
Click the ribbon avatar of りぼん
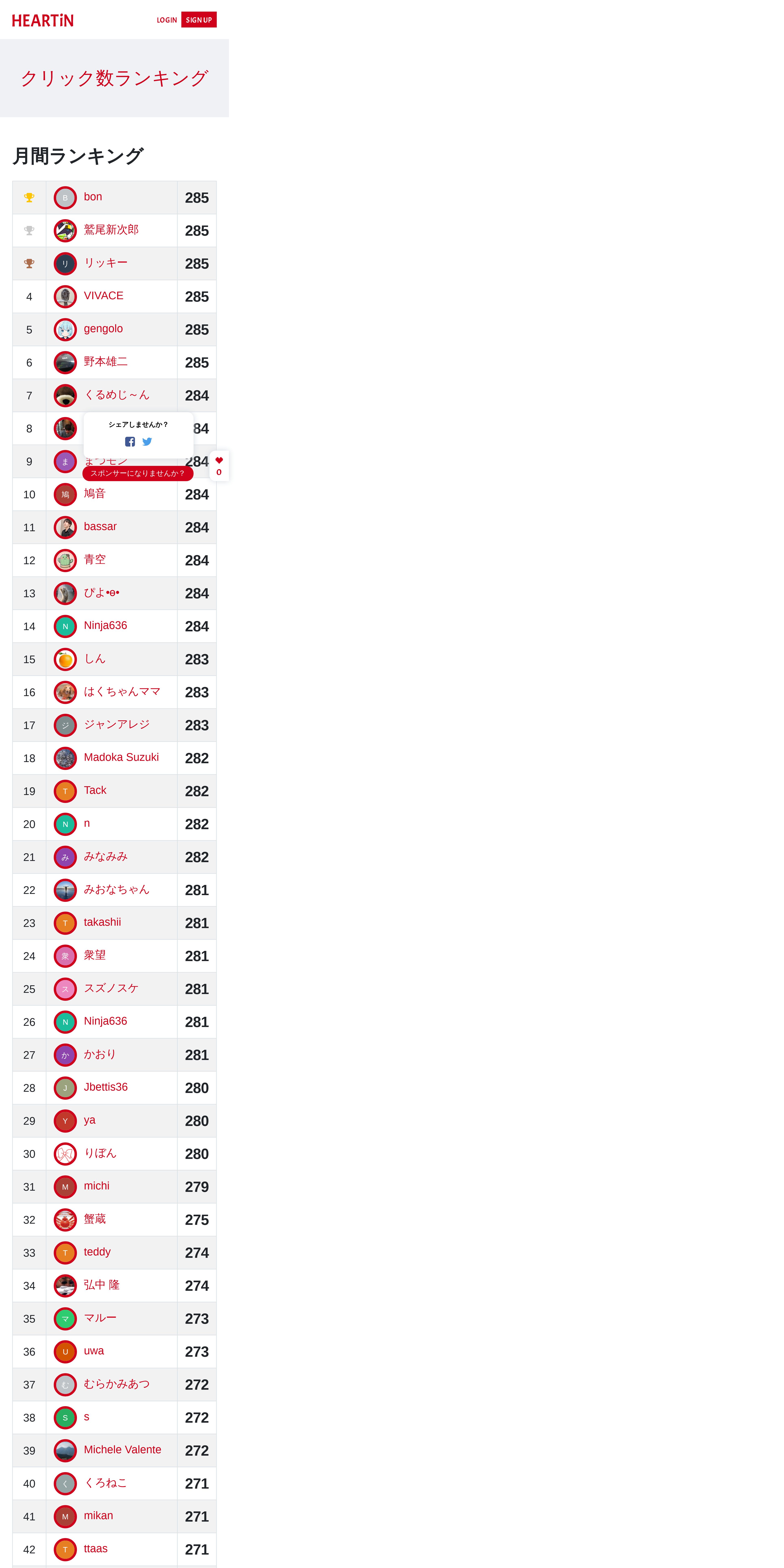pos(65,1153)
